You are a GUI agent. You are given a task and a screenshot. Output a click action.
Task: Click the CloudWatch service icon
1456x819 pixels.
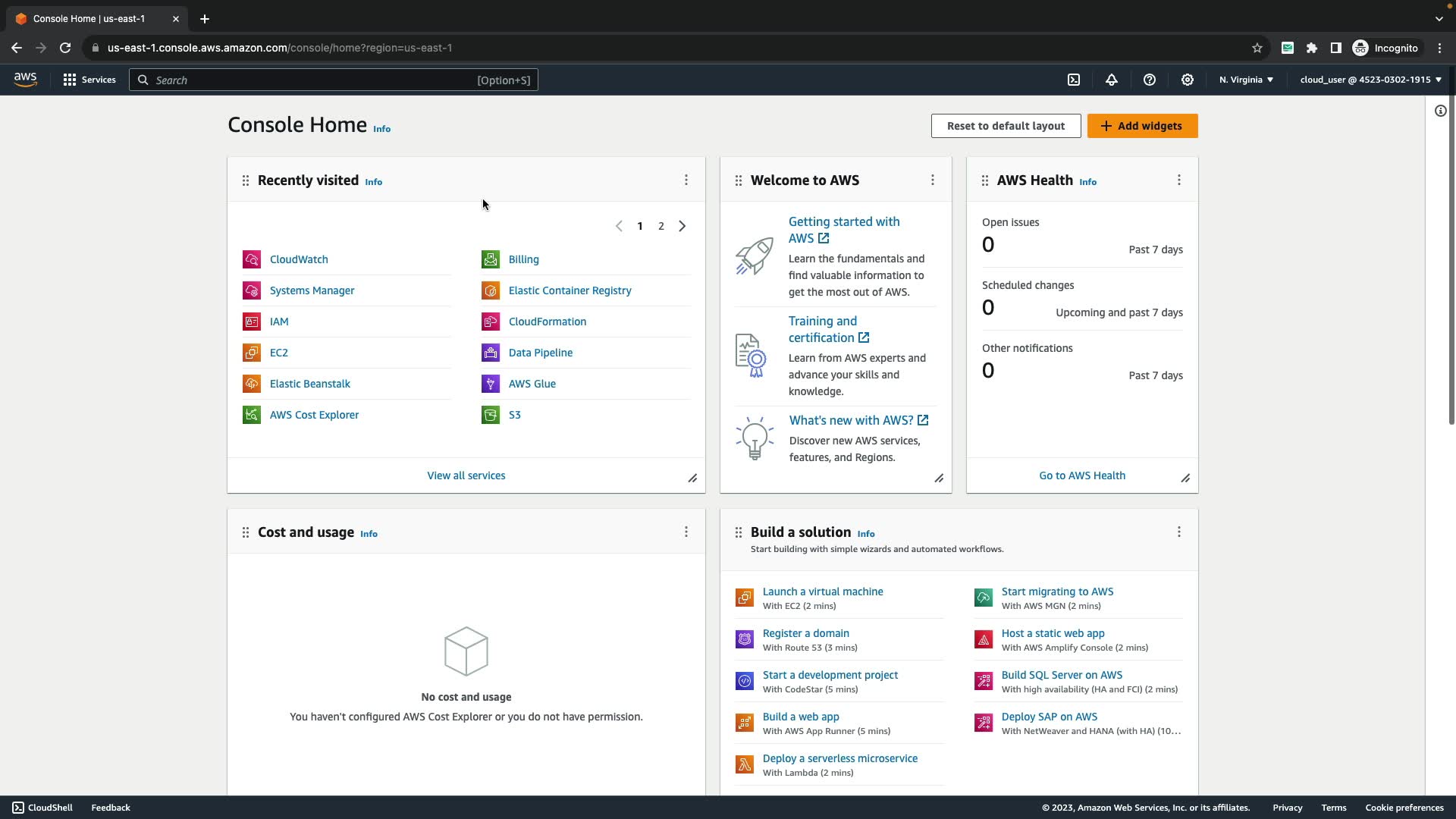coord(252,259)
